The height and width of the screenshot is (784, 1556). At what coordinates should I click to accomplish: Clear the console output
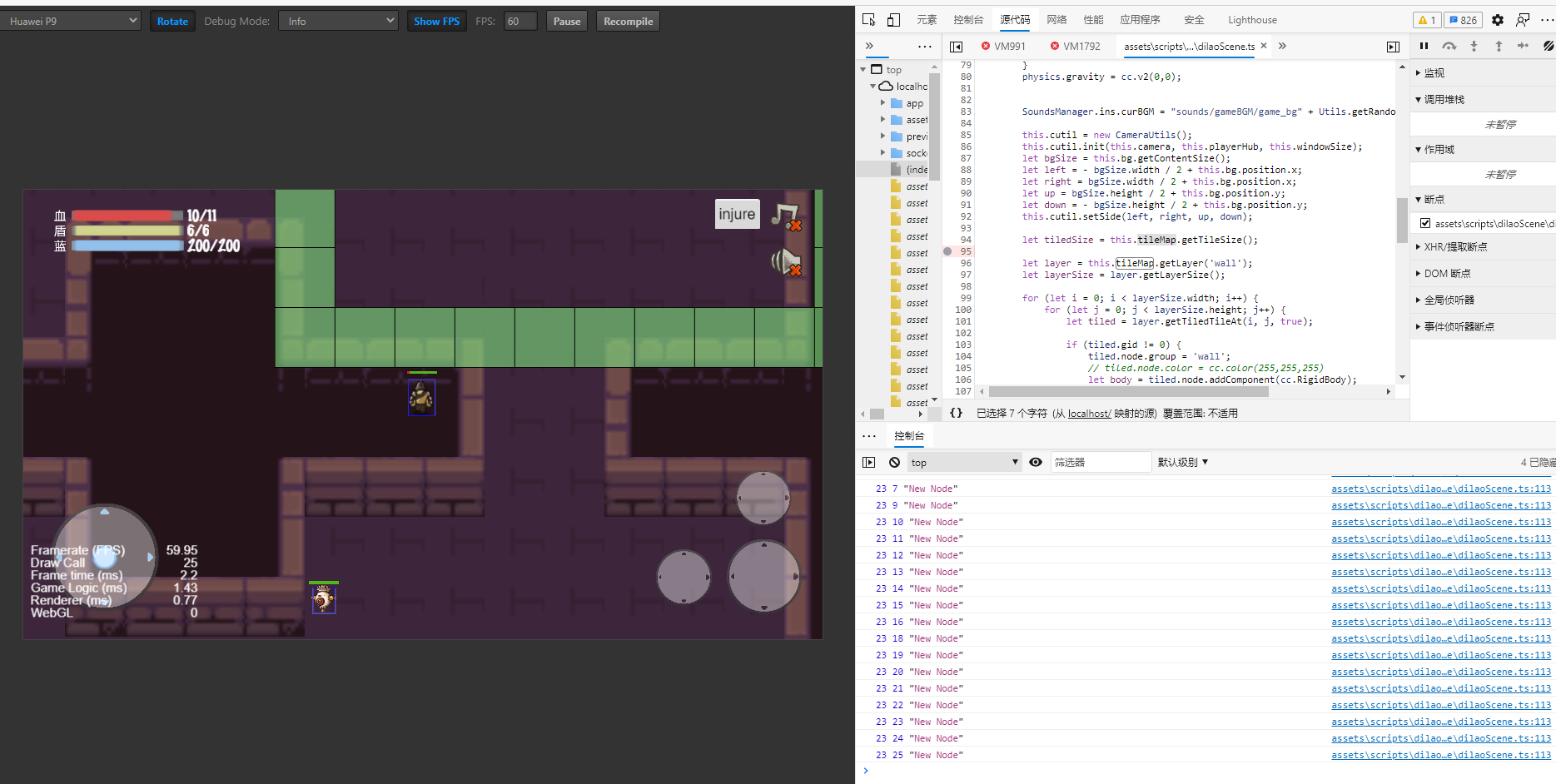(x=894, y=462)
